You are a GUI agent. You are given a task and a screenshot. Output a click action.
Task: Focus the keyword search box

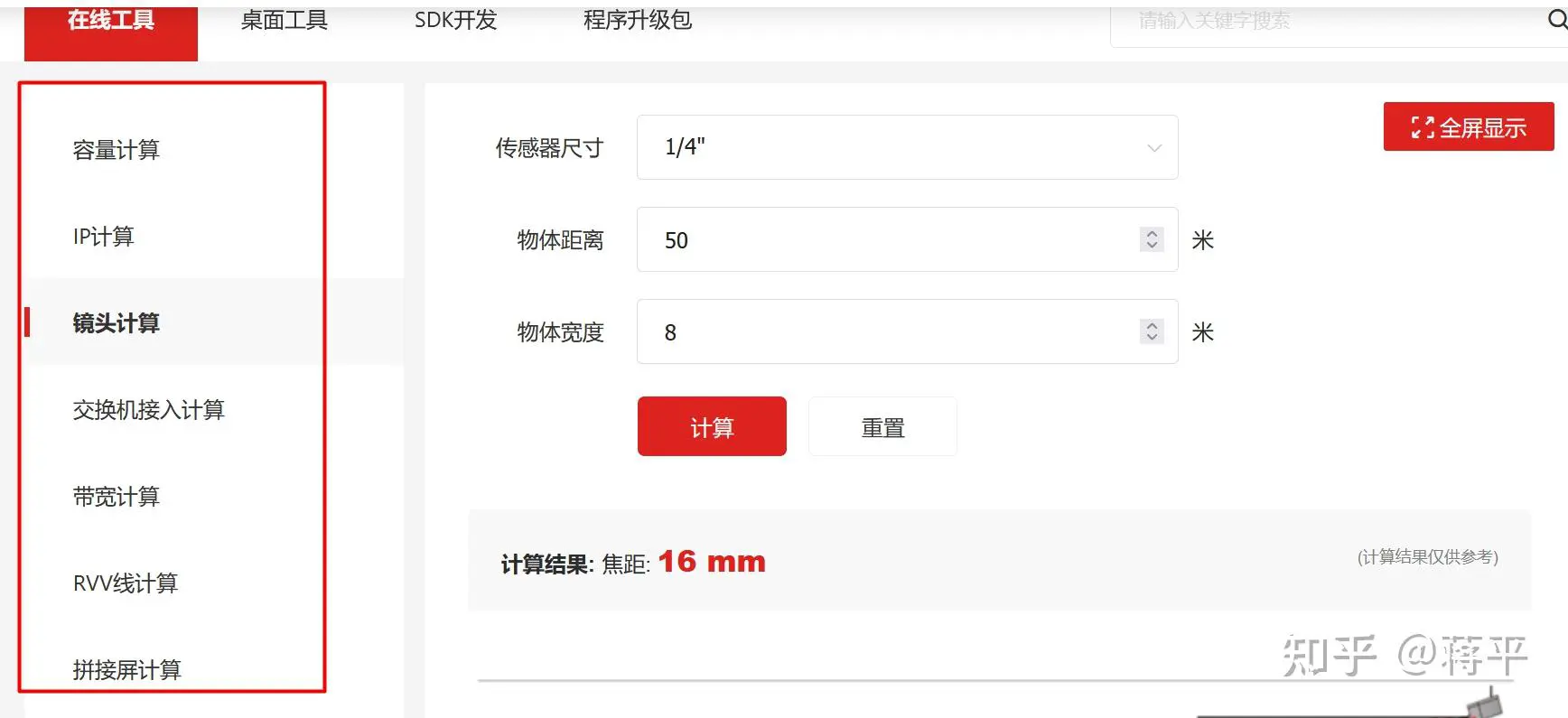pyautogui.click(x=1326, y=21)
